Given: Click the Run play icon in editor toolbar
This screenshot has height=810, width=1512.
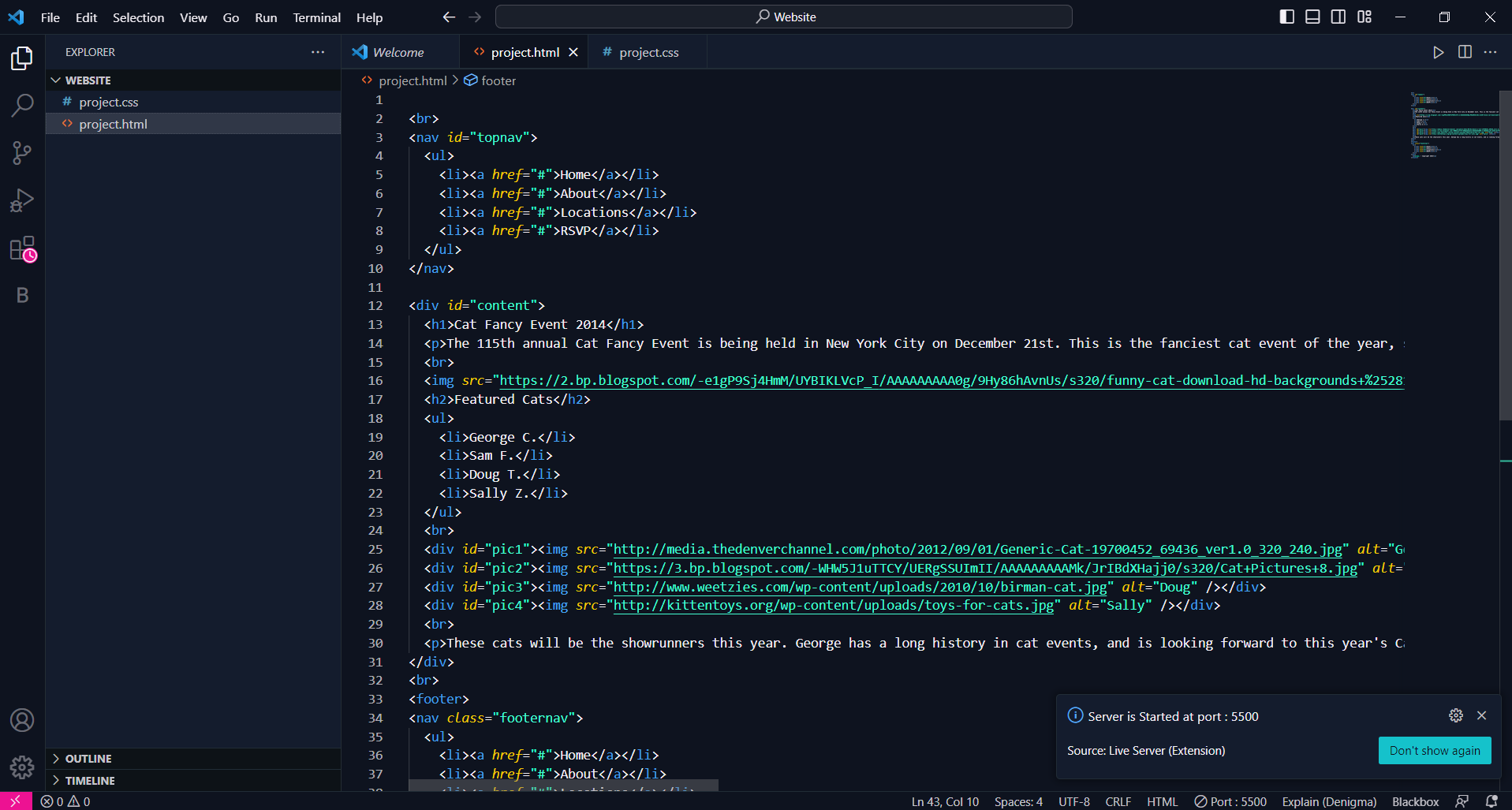Looking at the screenshot, I should (x=1438, y=52).
